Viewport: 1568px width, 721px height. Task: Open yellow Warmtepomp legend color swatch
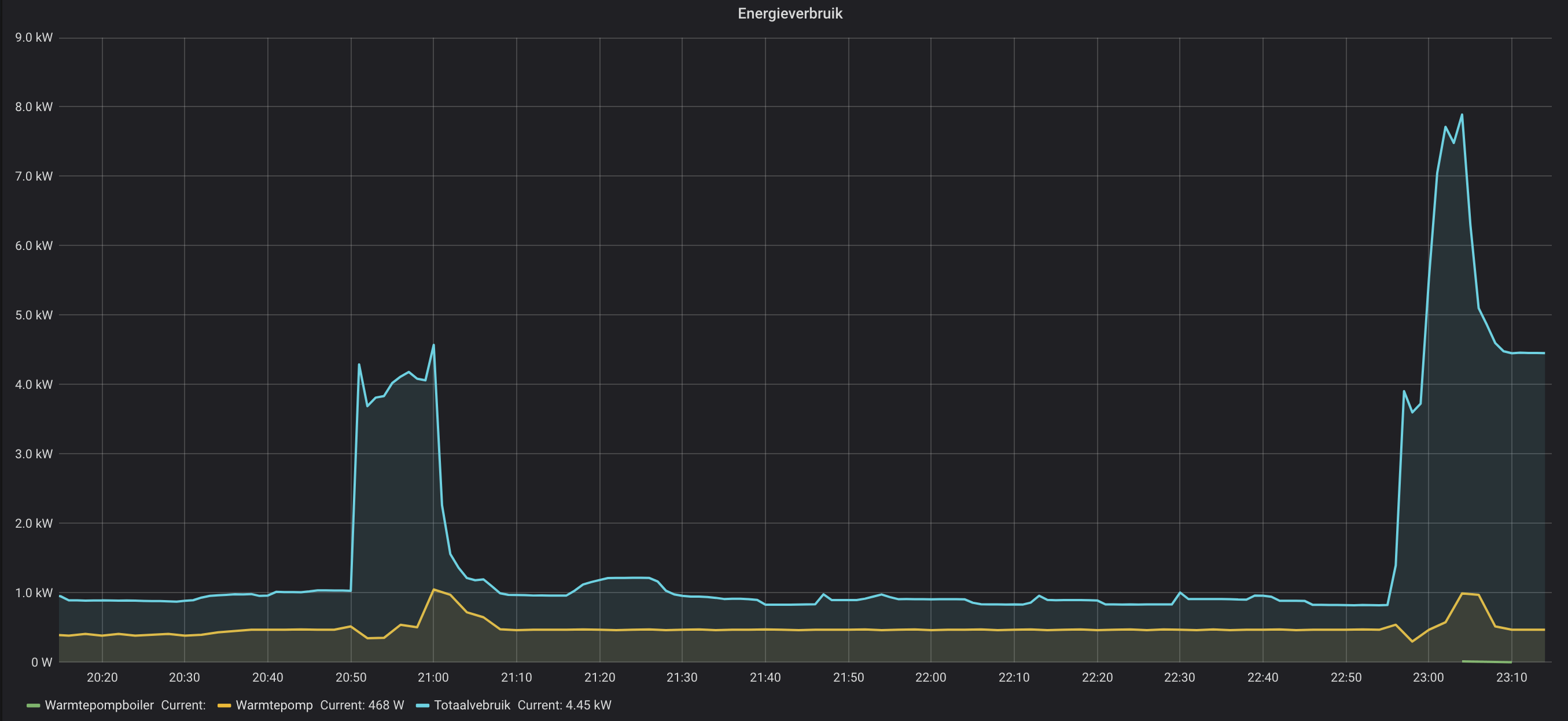click(x=224, y=706)
